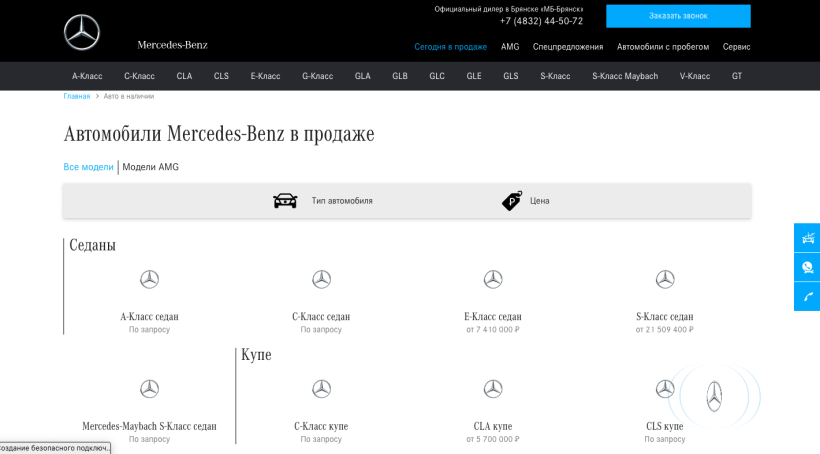Click the phone handset icon on side panel
This screenshot has height=454, width=820.
click(x=808, y=297)
